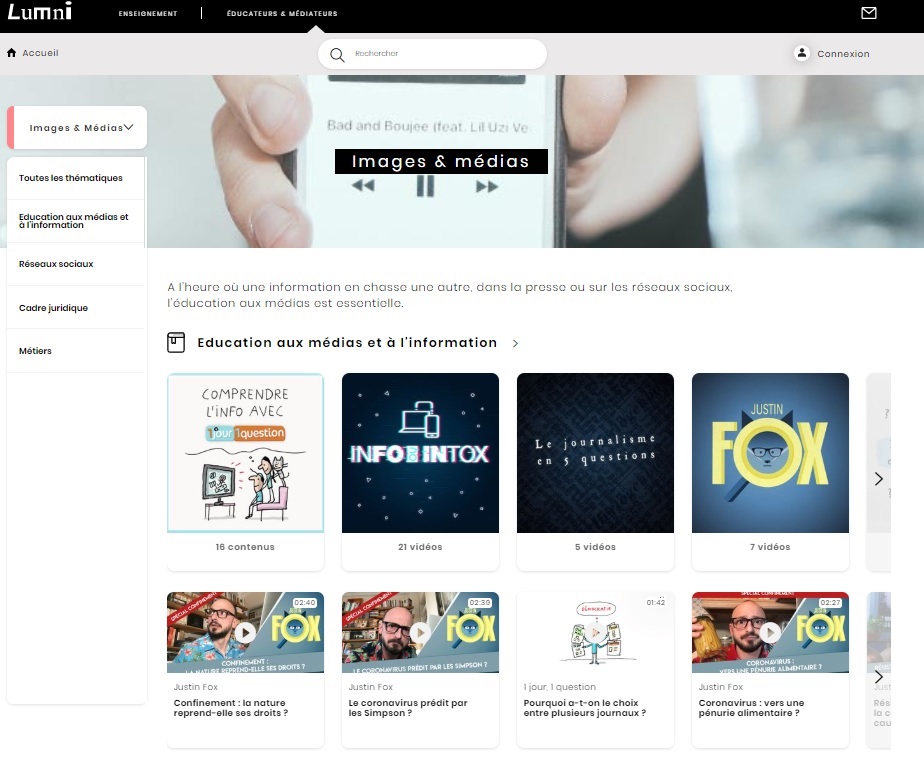The image size is (924, 765).
Task: Open Le coronavirus prédit par les Simpson title
Action: pos(408,708)
